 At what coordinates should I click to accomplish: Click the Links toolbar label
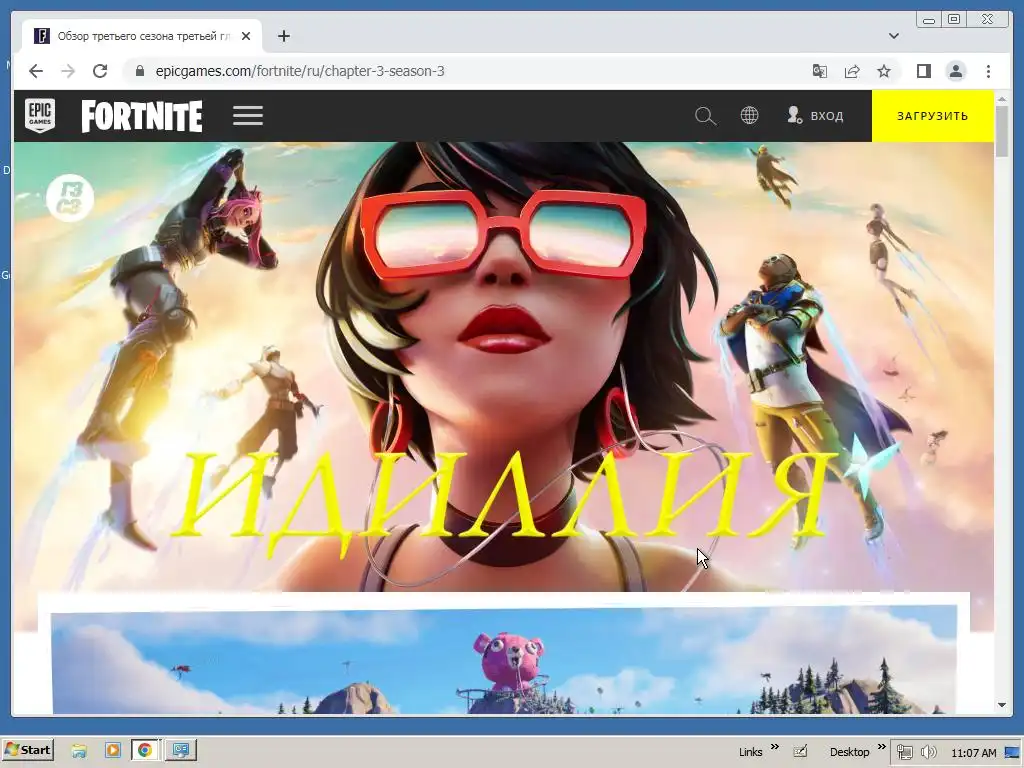[750, 752]
